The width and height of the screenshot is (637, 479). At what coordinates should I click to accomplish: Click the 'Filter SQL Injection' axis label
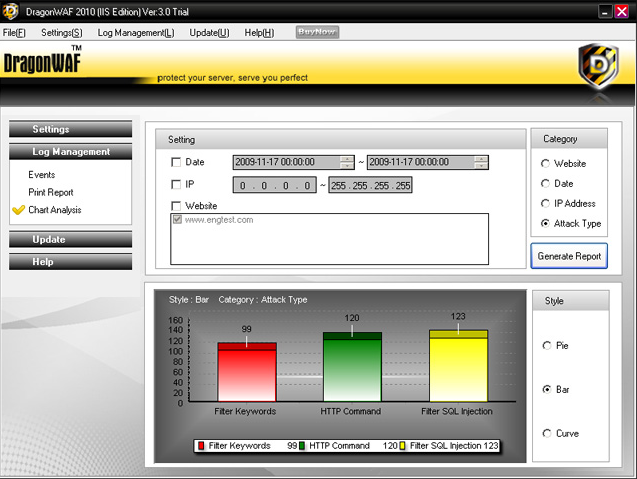point(457,411)
